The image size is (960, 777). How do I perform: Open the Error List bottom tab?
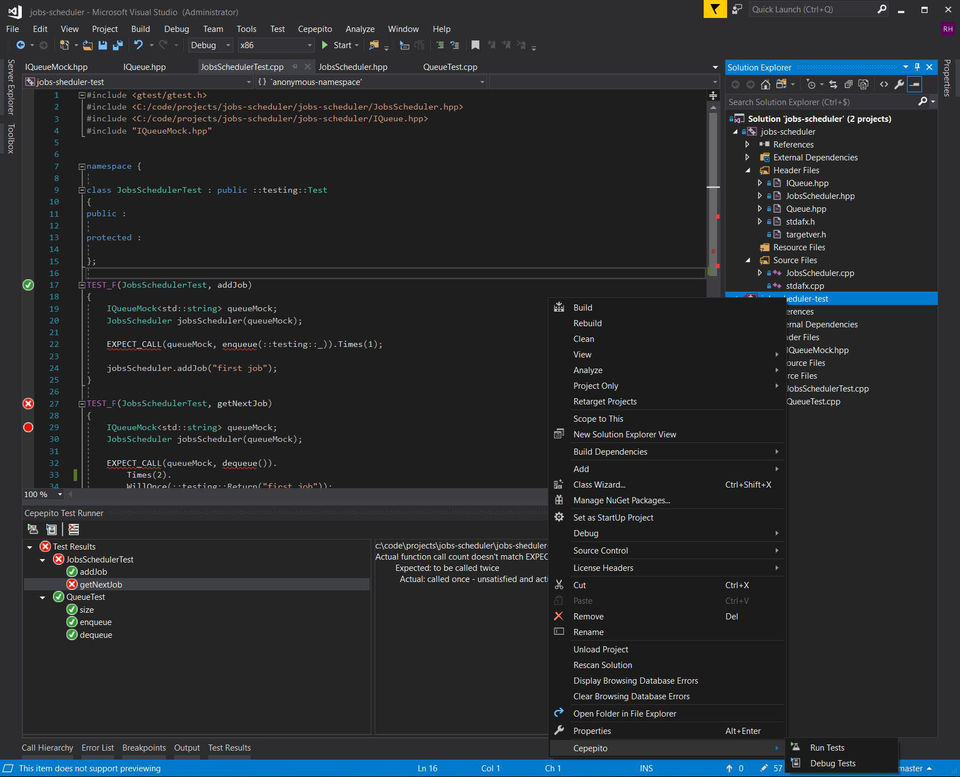pyautogui.click(x=97, y=748)
